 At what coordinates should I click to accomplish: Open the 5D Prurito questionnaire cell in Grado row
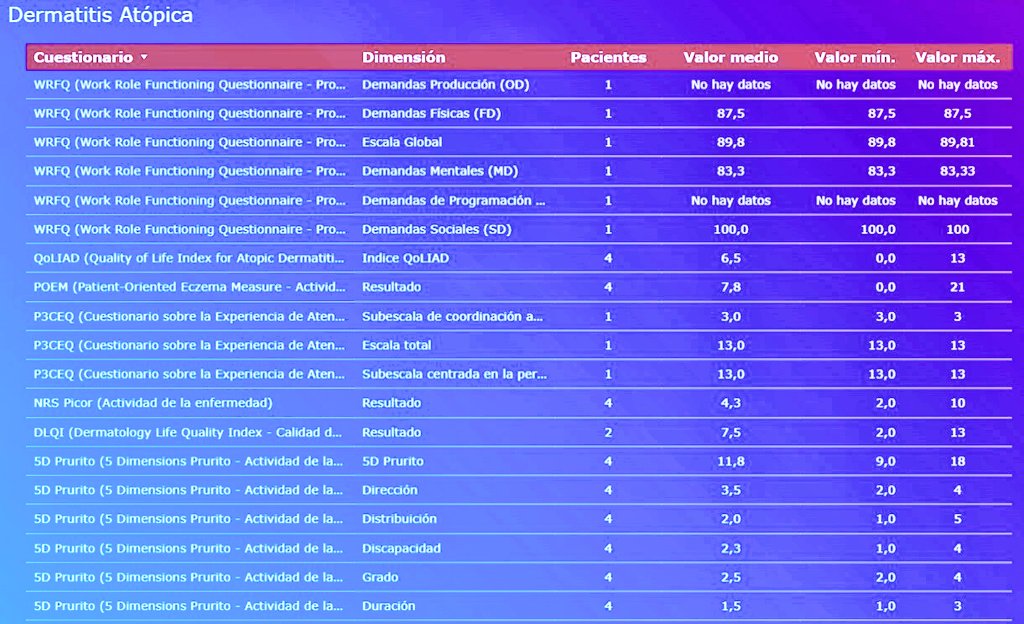[x=188, y=577]
